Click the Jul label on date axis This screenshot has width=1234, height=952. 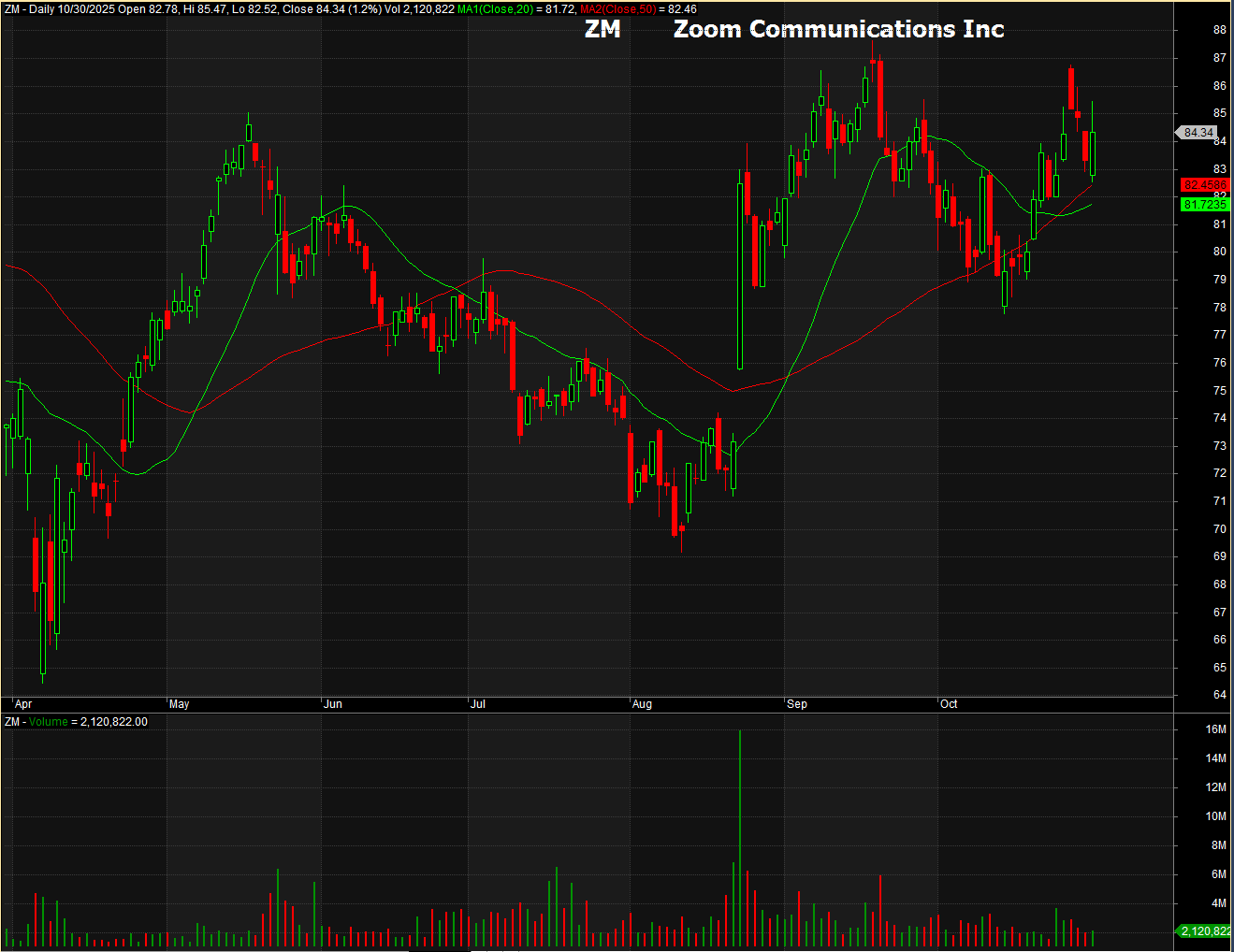coord(478,704)
